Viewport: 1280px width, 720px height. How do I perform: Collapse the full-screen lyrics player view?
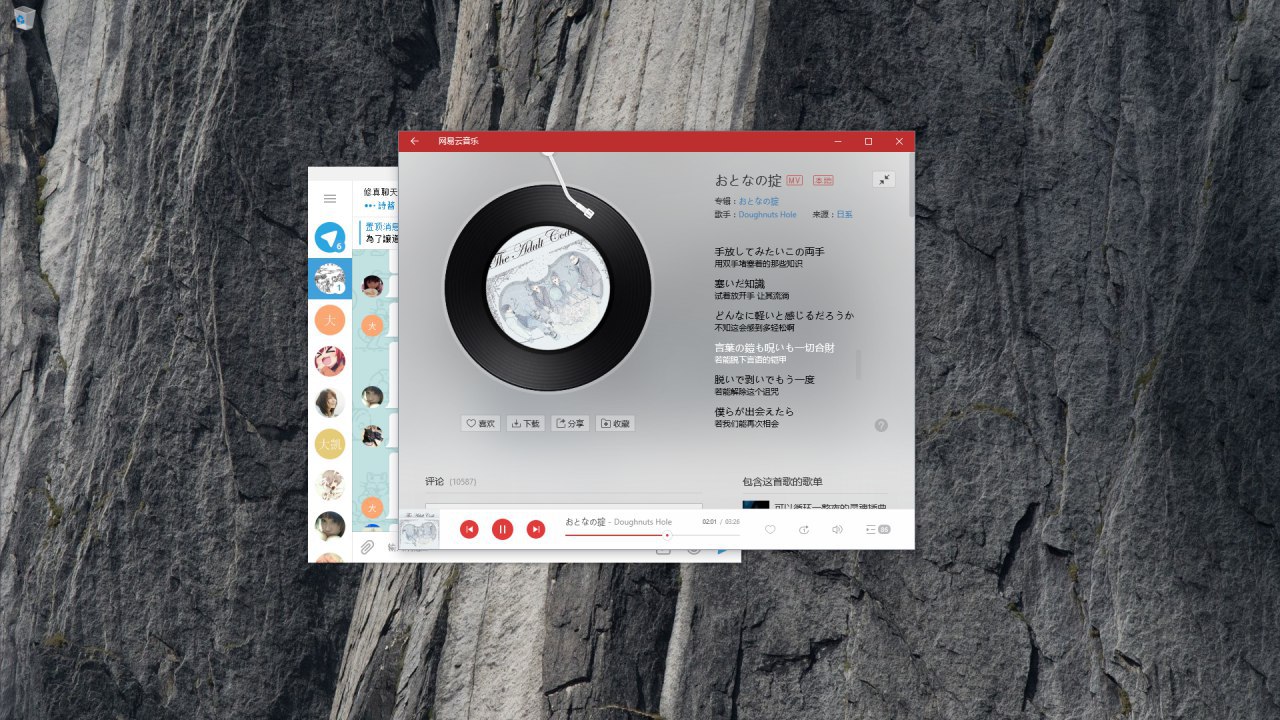pyautogui.click(x=883, y=180)
